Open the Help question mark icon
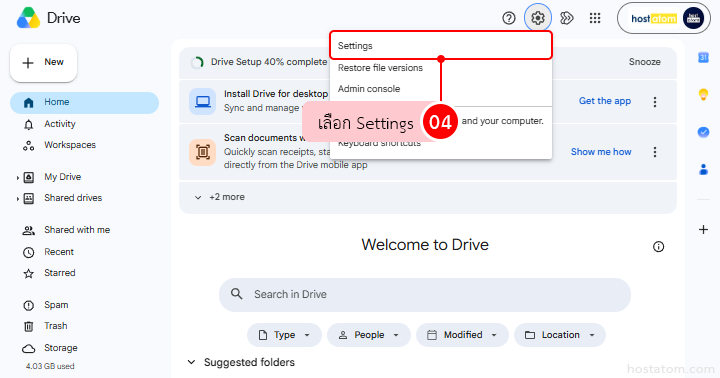720x378 pixels. click(x=508, y=18)
